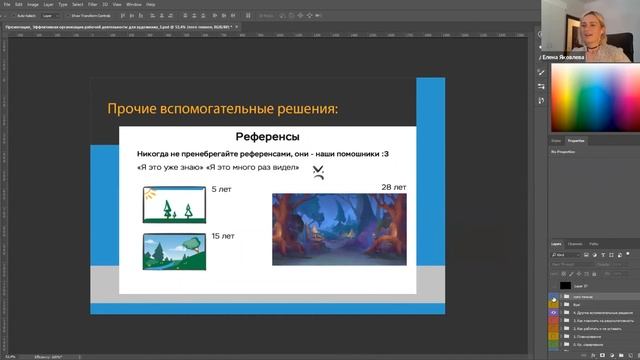Click Add layer mask icon
This screenshot has height=360, width=640.
click(602, 356)
